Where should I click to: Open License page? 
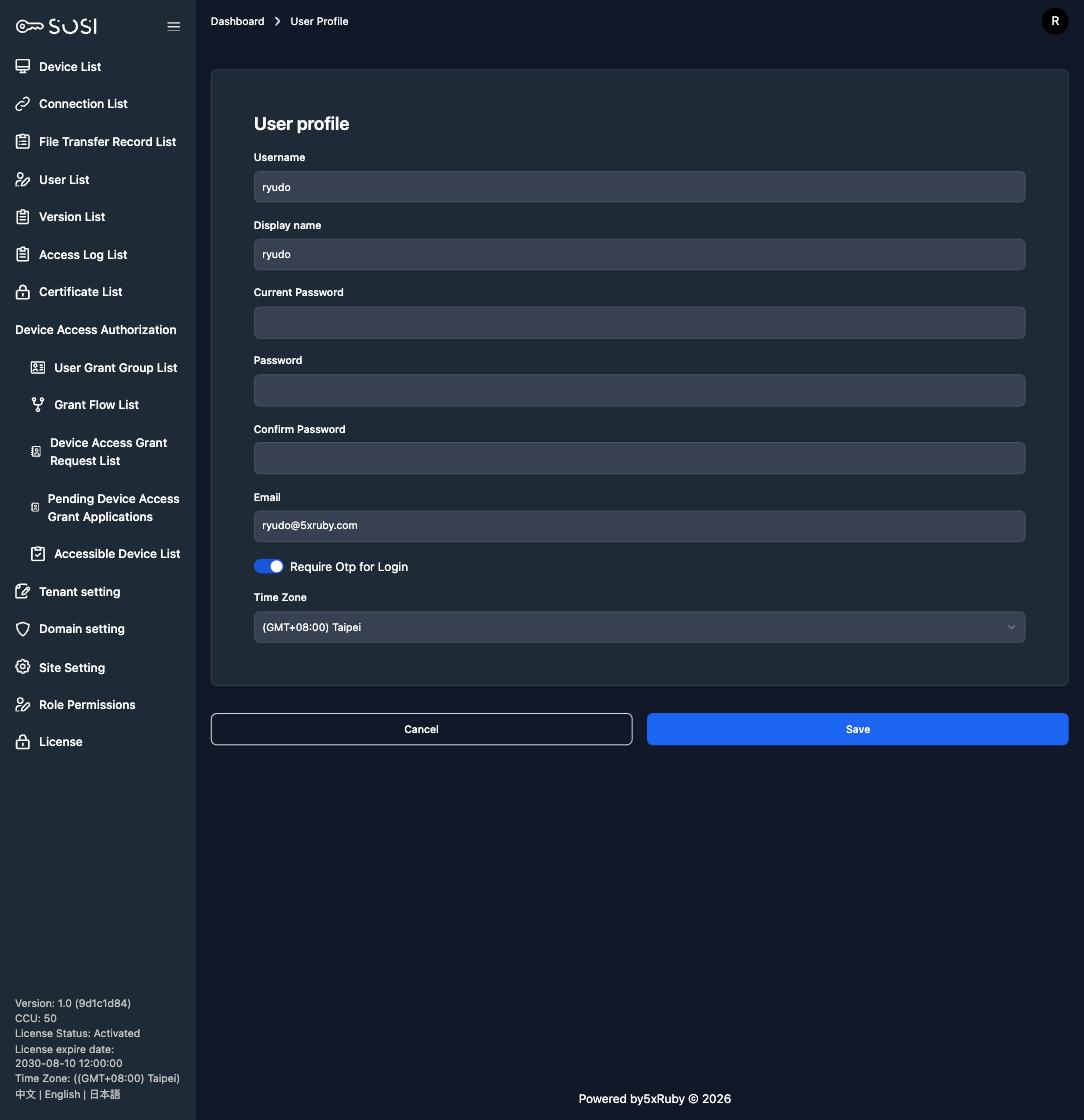61,741
